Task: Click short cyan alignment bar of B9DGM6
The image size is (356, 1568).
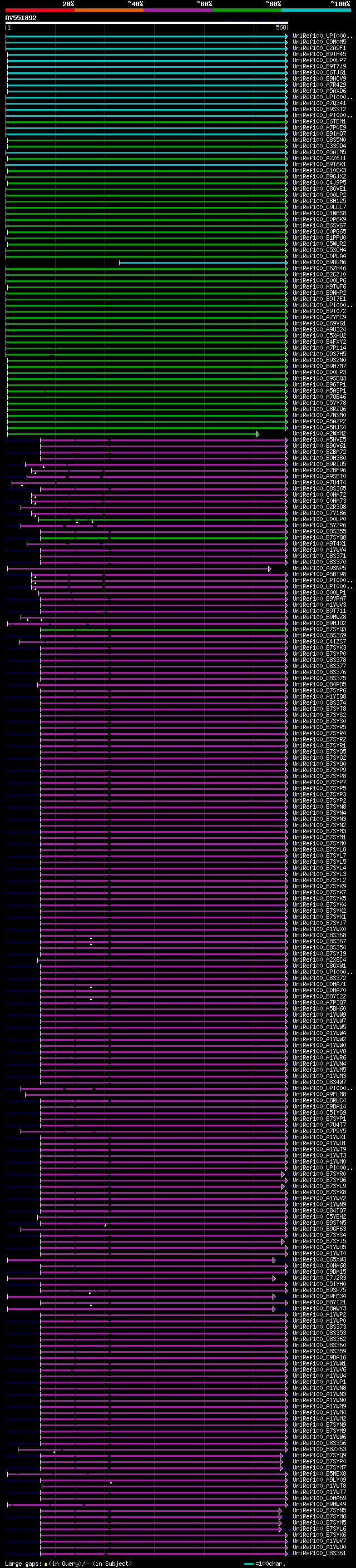Action: tap(202, 263)
